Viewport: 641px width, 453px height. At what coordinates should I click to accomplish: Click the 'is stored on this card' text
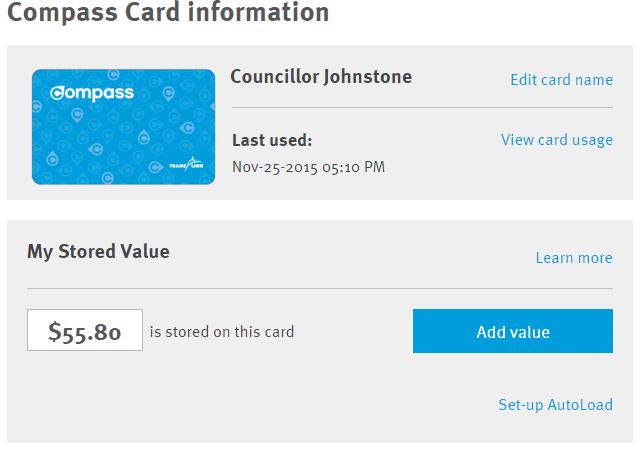coord(222,332)
